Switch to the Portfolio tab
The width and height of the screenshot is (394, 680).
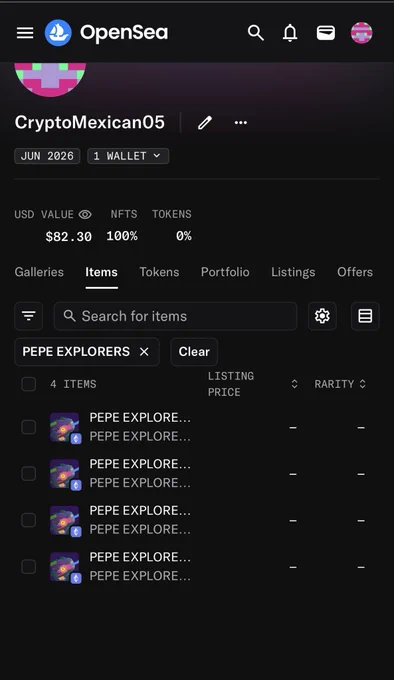(225, 272)
